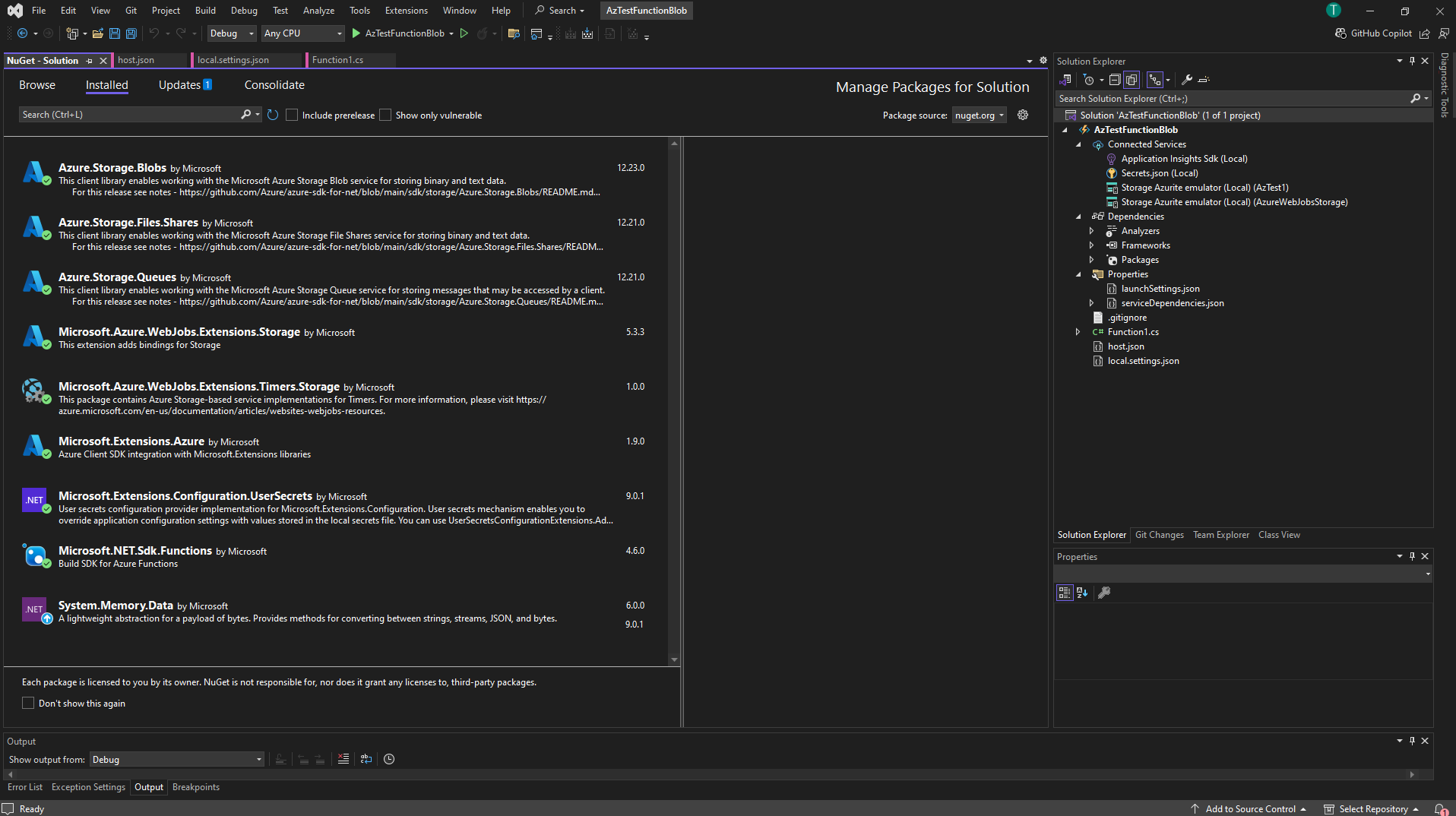1456x816 pixels.
Task: Select the Azure.Storage.Blobs package
Action: (334, 179)
